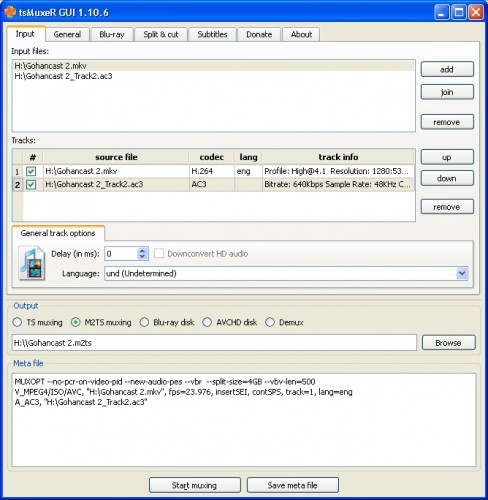Click the Profile: High@4.1 track info cell
Image resolution: width=488 pixels, height=500 pixels.
[x=338, y=171]
